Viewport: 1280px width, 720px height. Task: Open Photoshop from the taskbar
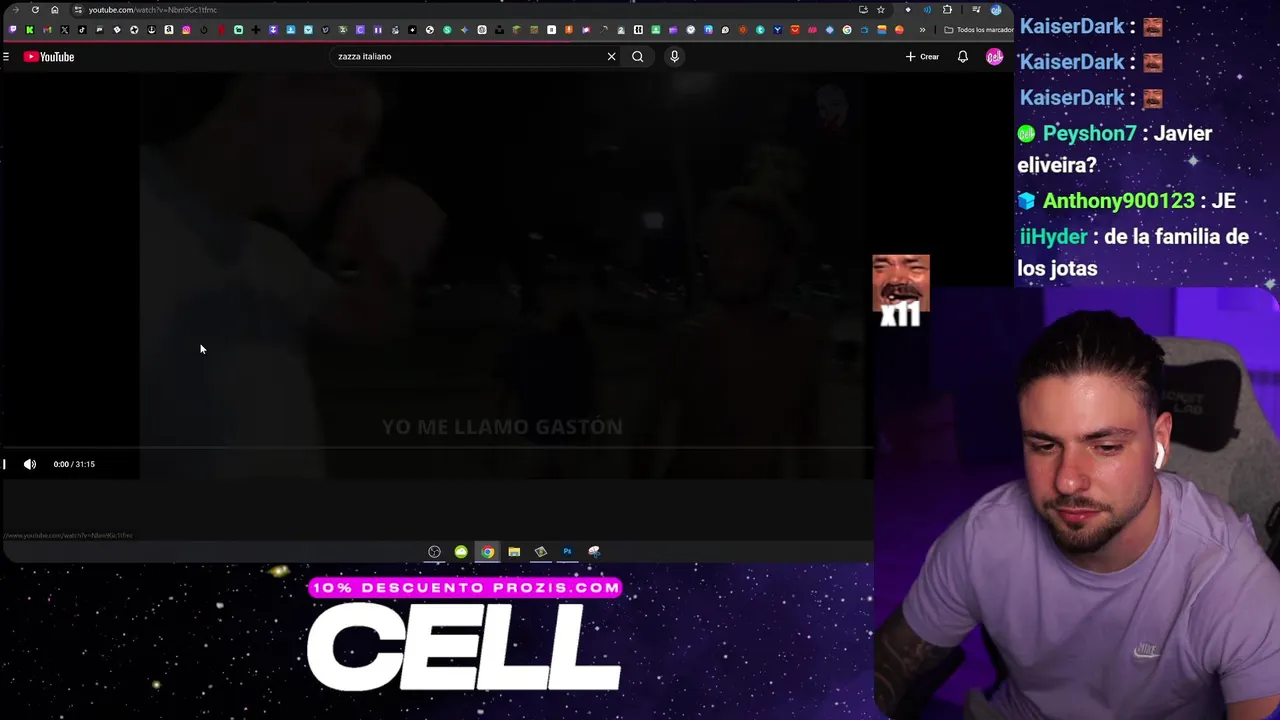click(567, 552)
